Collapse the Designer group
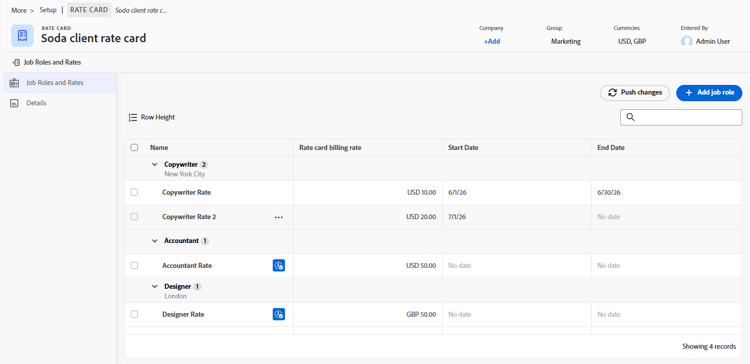Viewport: 750px width, 364px height. click(154, 287)
